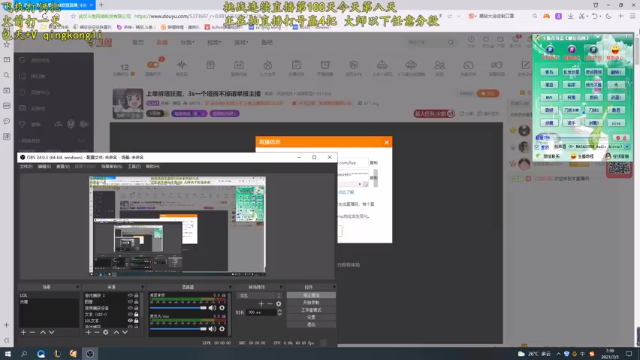Show hidden system tray icons chevron
The image size is (640, 360).
[x=558, y=353]
